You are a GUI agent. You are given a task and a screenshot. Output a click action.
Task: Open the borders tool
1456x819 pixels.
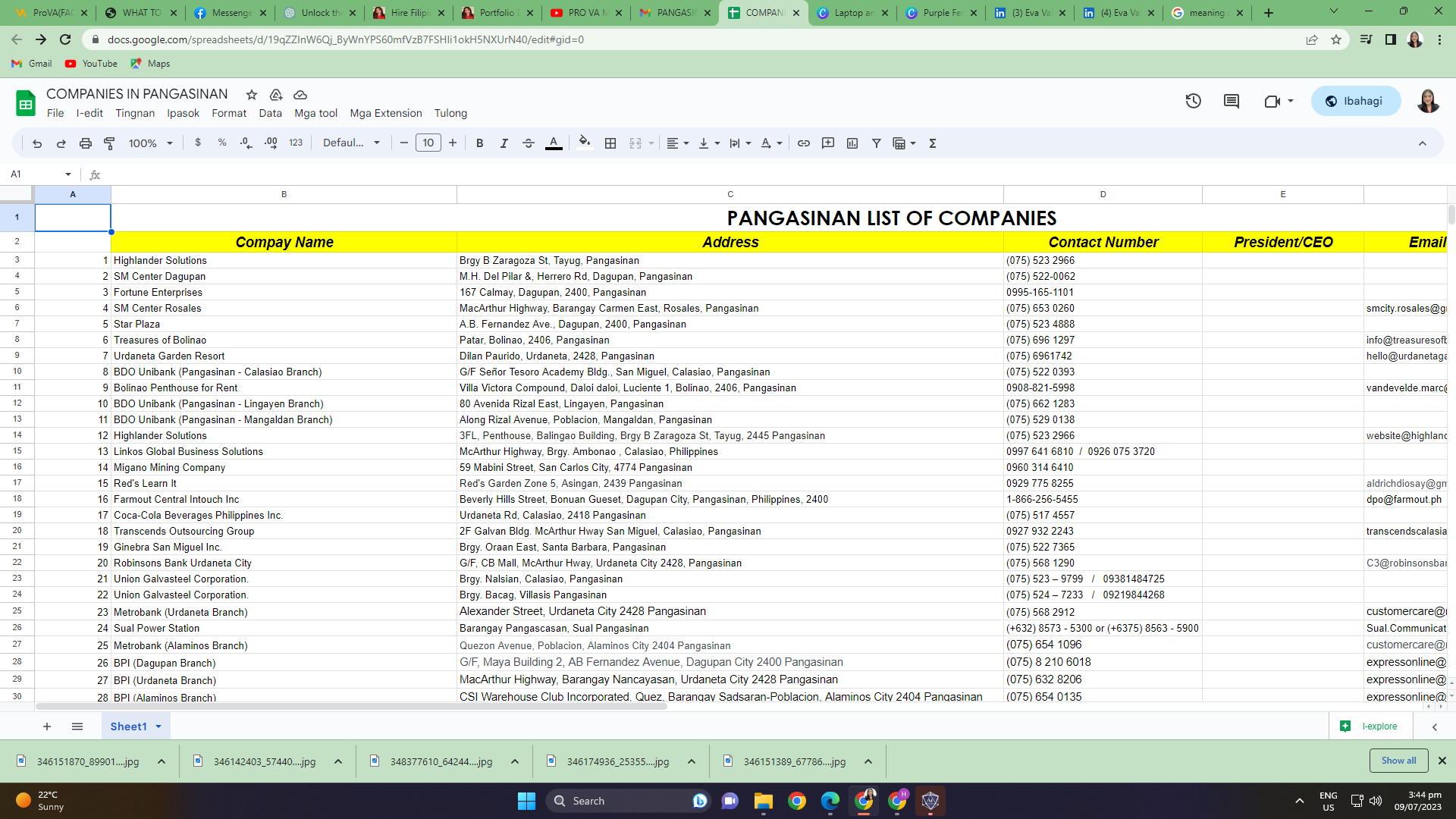(x=610, y=143)
